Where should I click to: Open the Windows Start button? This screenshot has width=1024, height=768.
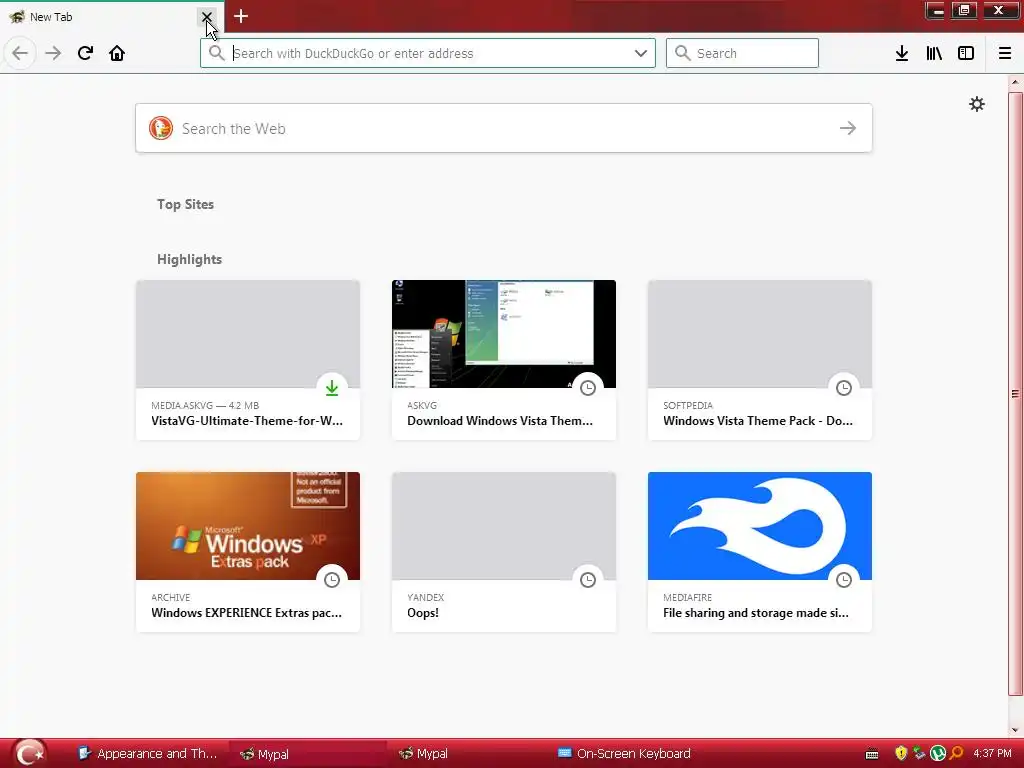(29, 753)
